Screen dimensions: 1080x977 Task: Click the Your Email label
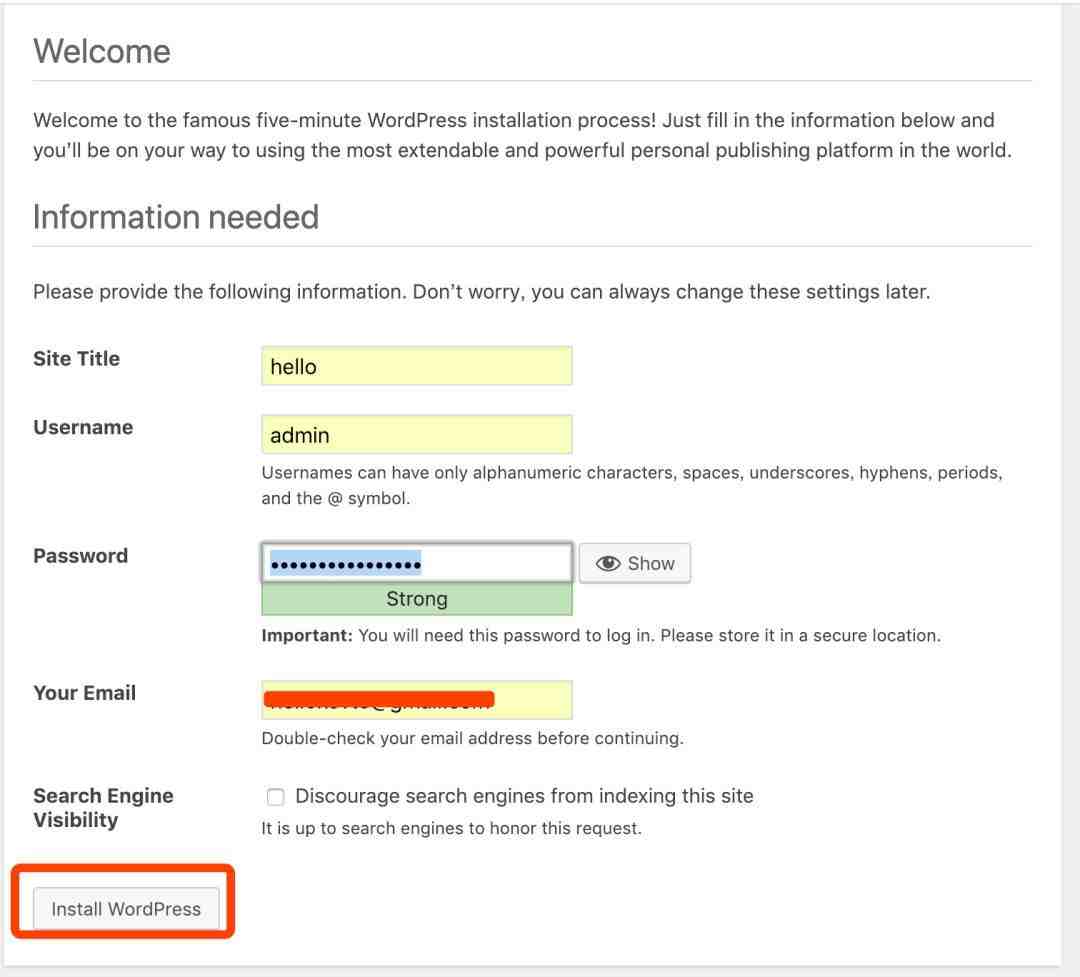click(84, 693)
